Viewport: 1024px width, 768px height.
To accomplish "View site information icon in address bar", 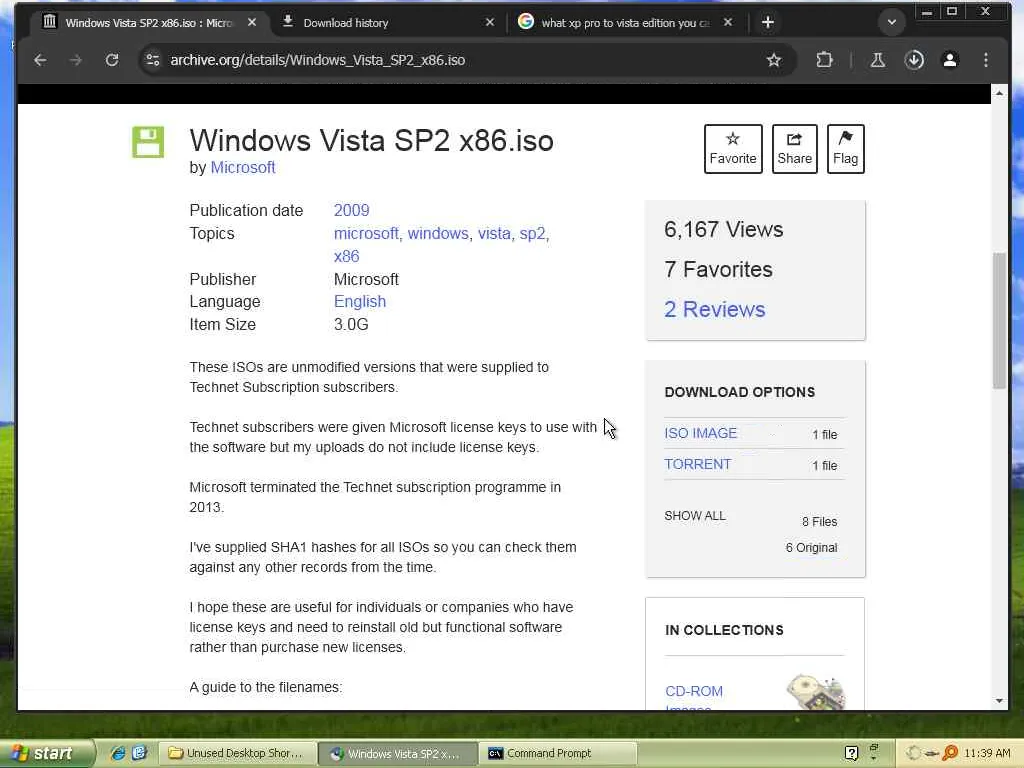I will click(x=153, y=60).
